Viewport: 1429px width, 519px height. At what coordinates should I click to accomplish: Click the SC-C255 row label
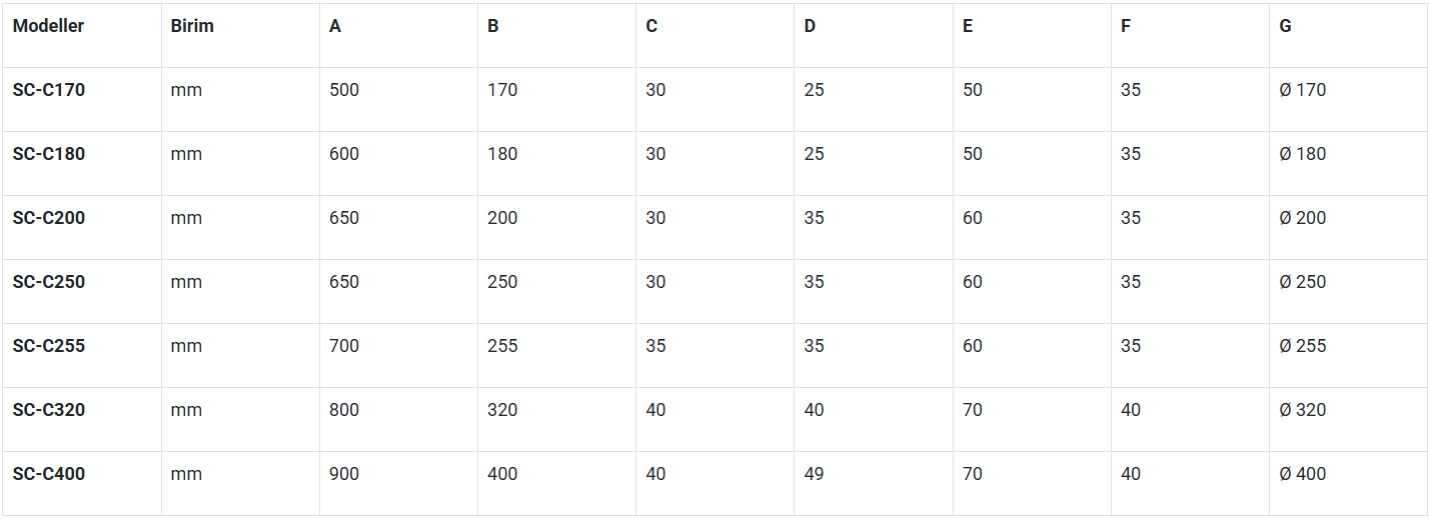coord(49,346)
